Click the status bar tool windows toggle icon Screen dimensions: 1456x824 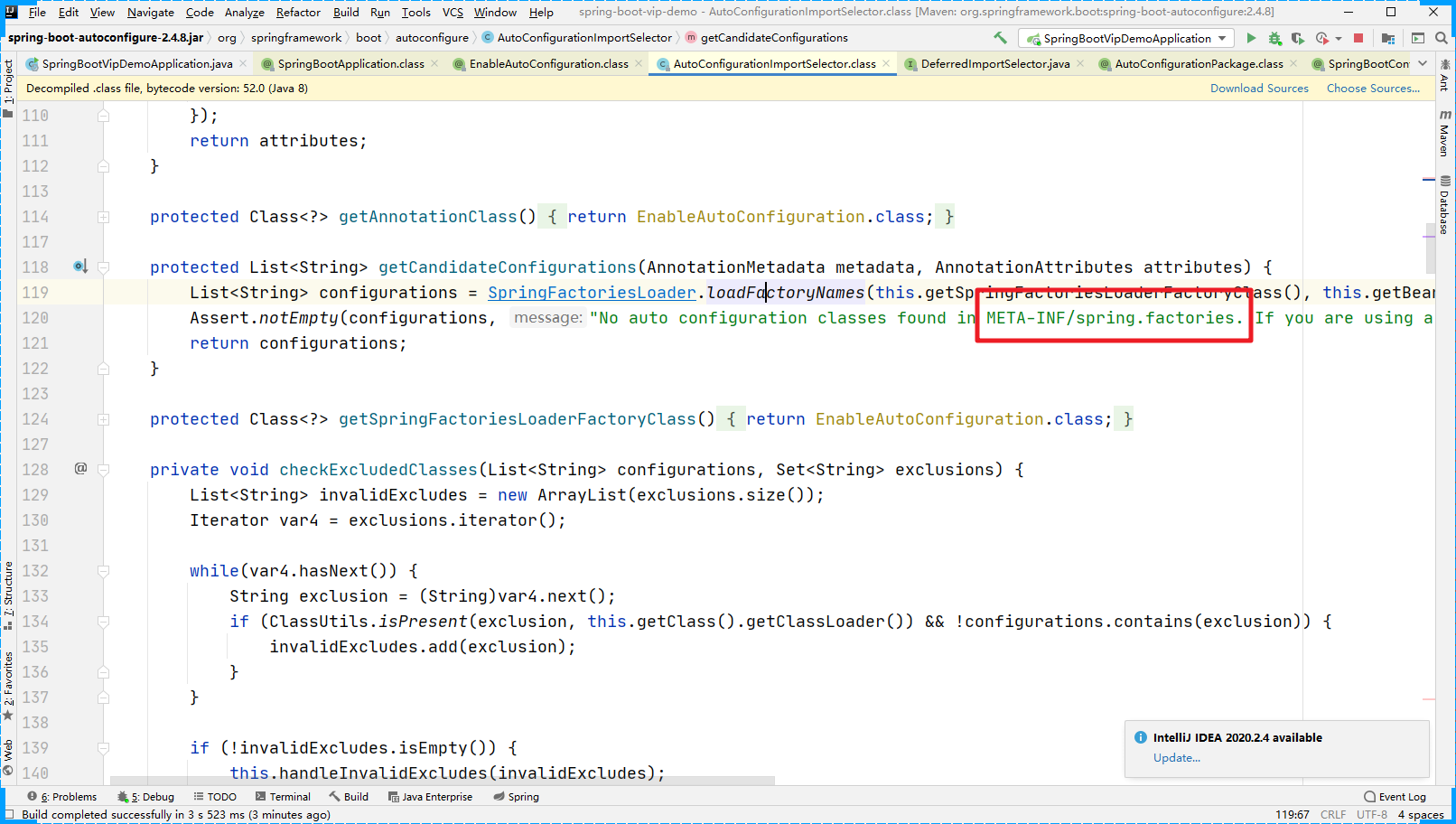[9, 814]
